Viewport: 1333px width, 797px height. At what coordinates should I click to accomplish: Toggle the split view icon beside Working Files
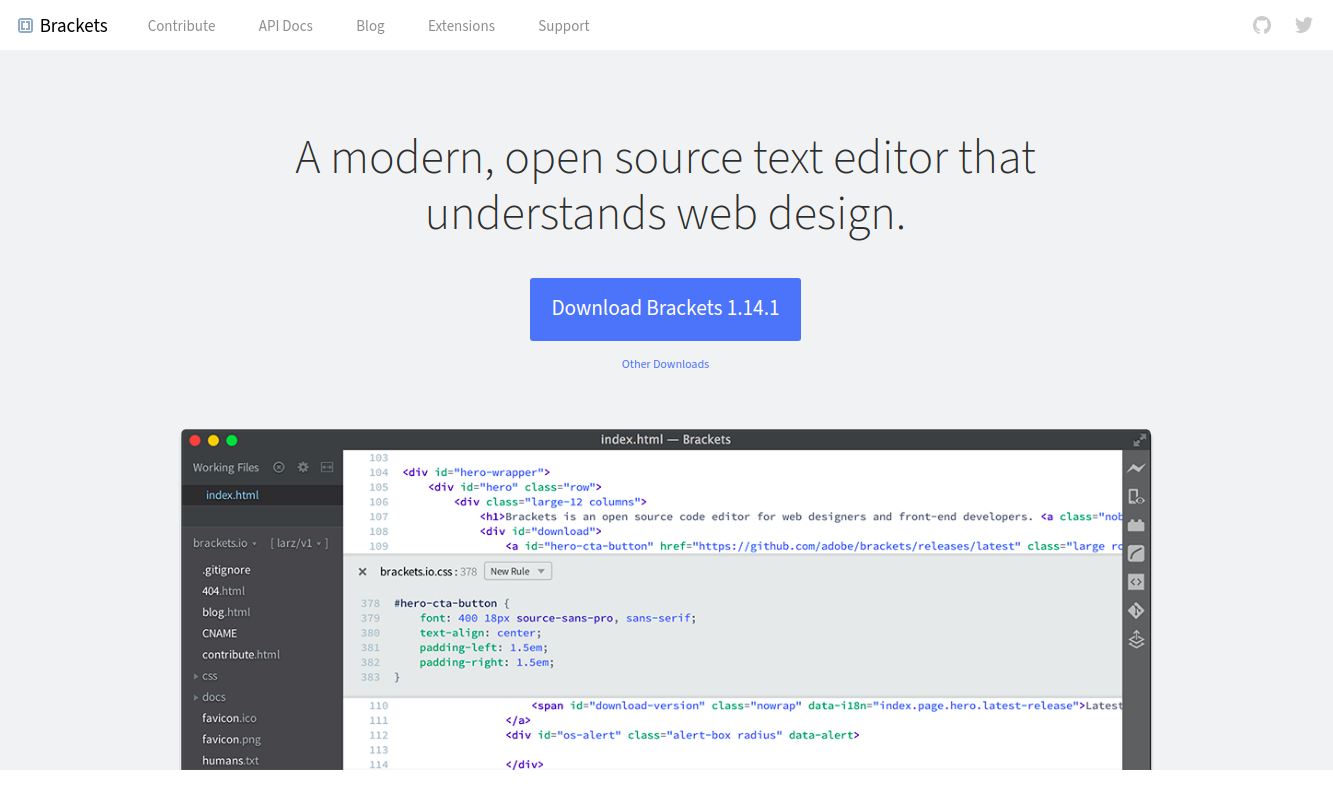[327, 467]
